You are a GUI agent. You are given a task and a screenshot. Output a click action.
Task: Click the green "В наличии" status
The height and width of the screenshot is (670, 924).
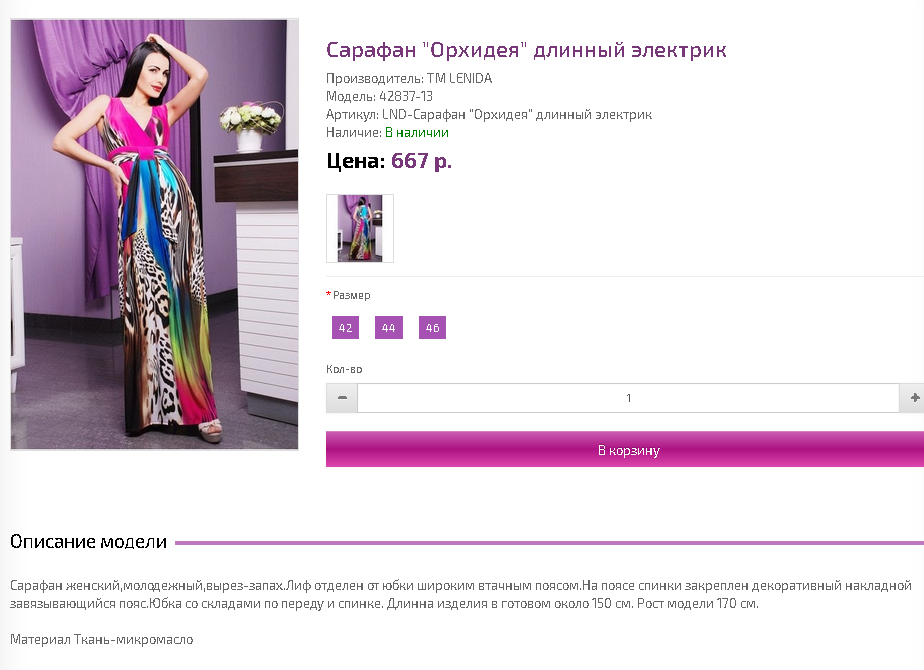[417, 133]
